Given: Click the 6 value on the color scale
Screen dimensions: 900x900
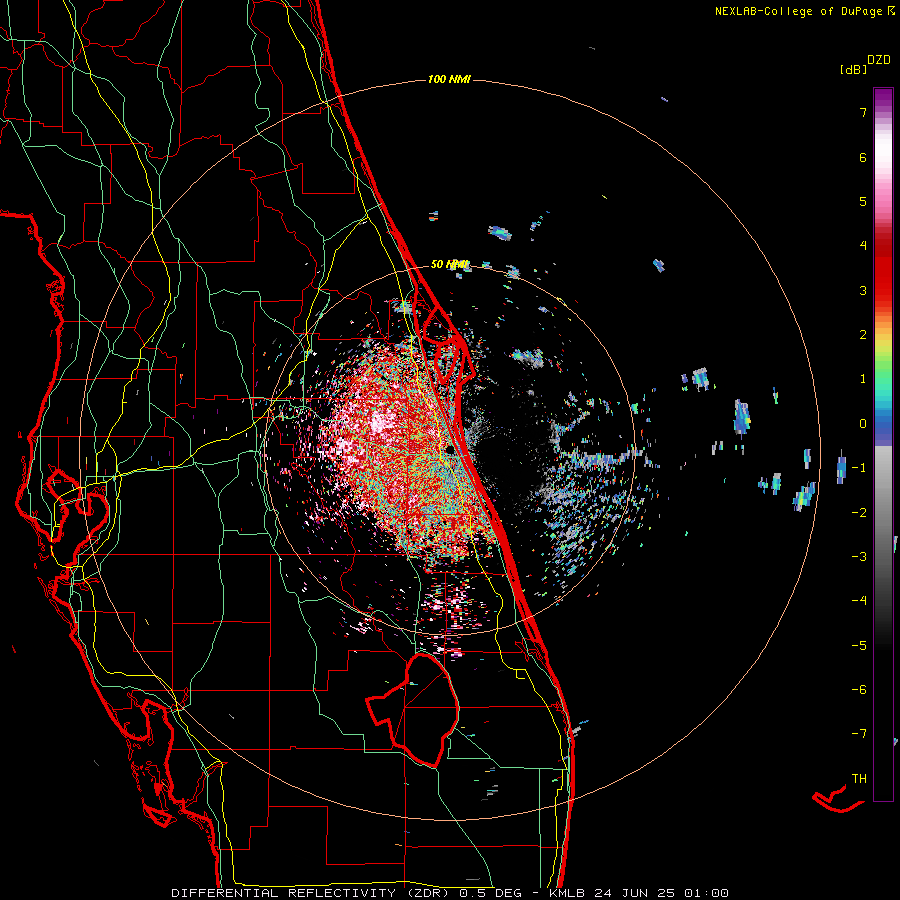Looking at the screenshot, I should pos(863,157).
